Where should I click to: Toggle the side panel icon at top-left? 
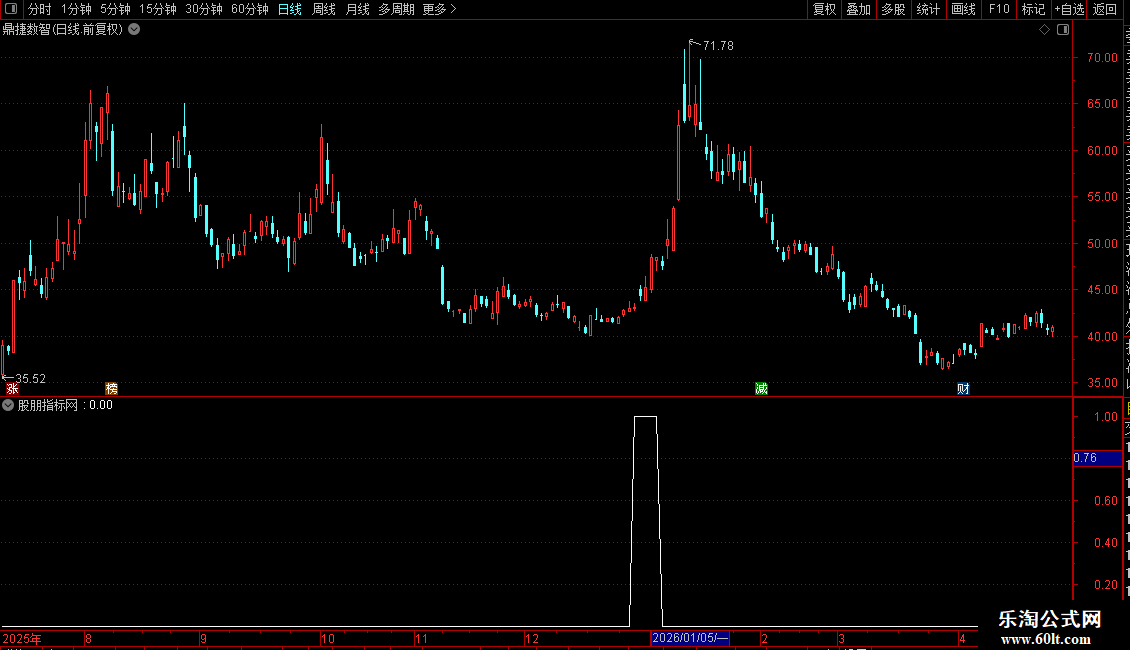click(x=11, y=9)
